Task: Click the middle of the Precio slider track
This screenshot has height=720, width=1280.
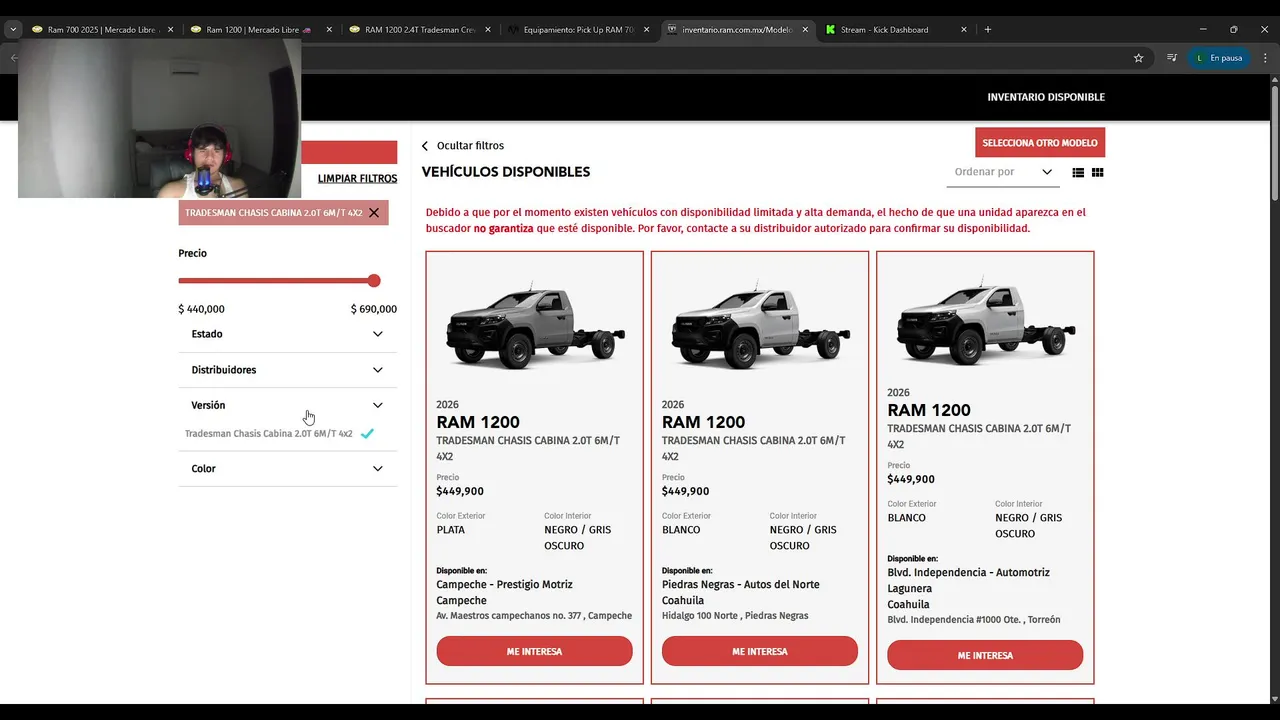Action: click(x=276, y=281)
